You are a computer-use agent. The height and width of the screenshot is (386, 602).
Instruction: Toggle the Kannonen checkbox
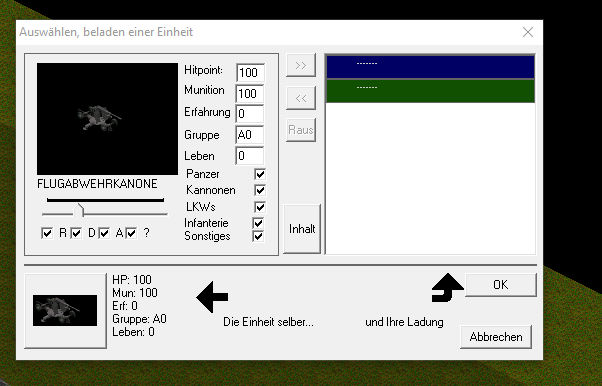(x=260, y=190)
